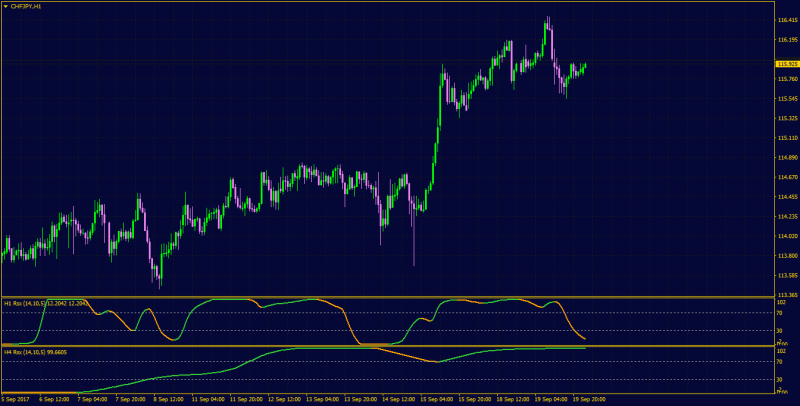This screenshot has height=406, width=800.
Task: Click the divider between price chart and H1 Rsx
Action: (388, 297)
